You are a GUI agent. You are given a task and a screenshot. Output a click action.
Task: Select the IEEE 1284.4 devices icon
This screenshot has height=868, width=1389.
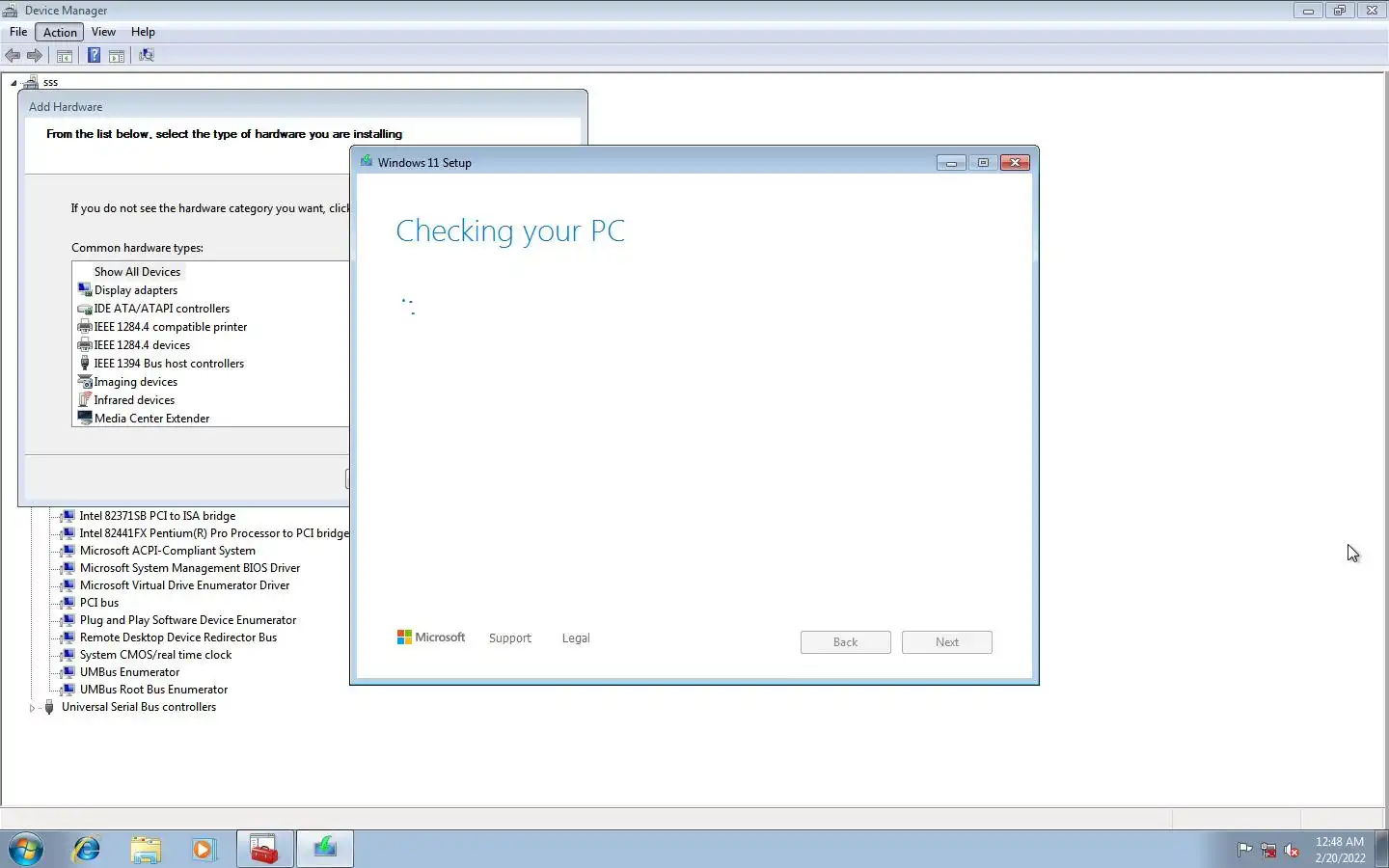point(85,345)
